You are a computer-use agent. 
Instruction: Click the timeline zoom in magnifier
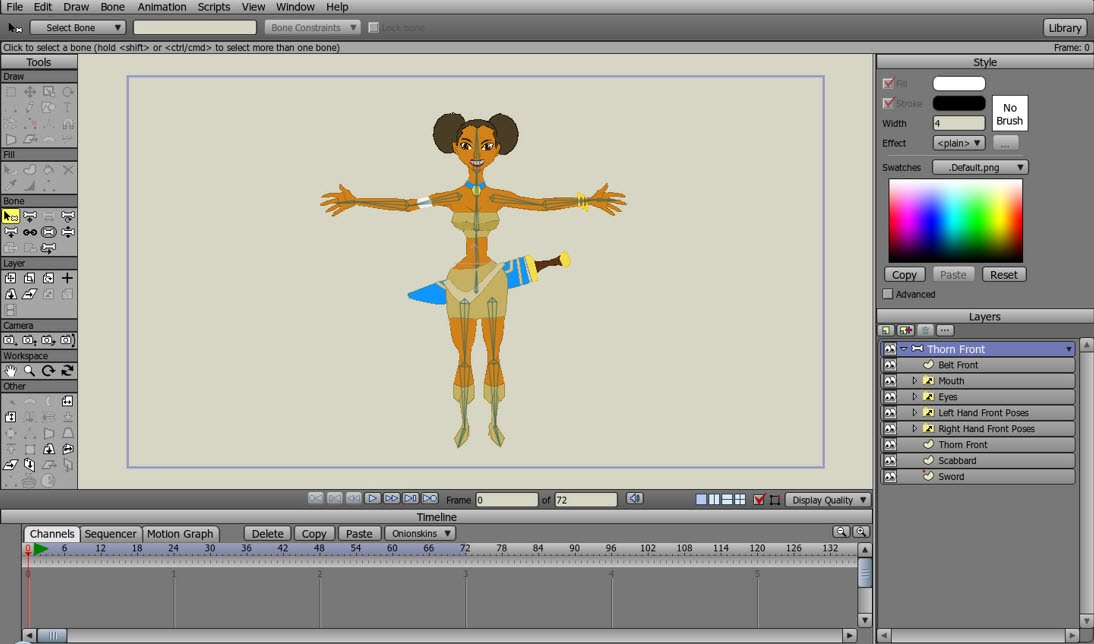[860, 533]
